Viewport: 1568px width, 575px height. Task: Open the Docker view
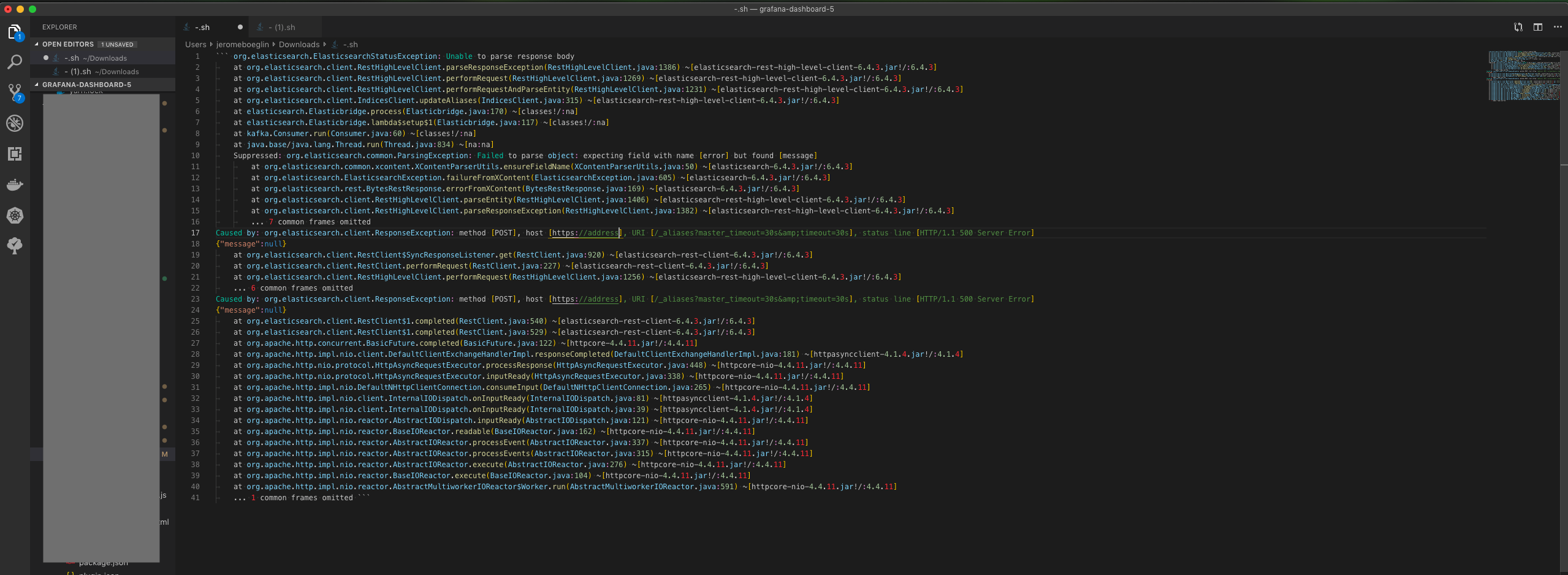pyautogui.click(x=15, y=185)
